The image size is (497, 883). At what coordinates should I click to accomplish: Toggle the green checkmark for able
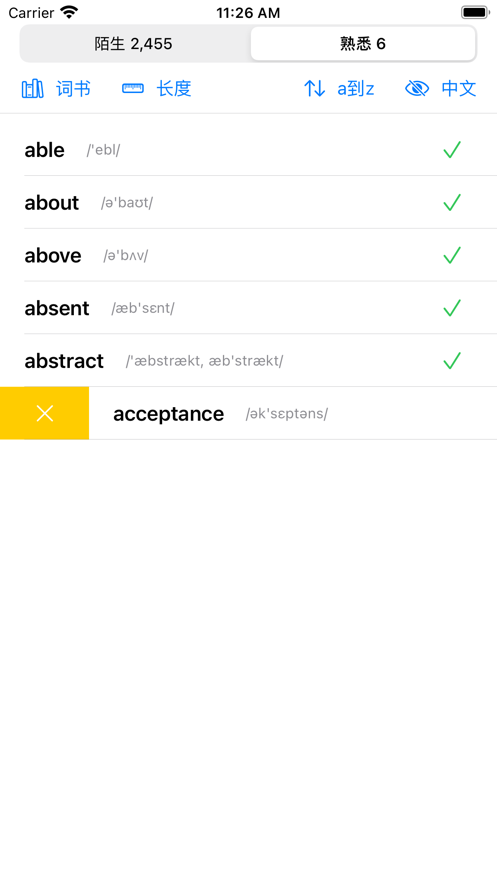point(452,150)
